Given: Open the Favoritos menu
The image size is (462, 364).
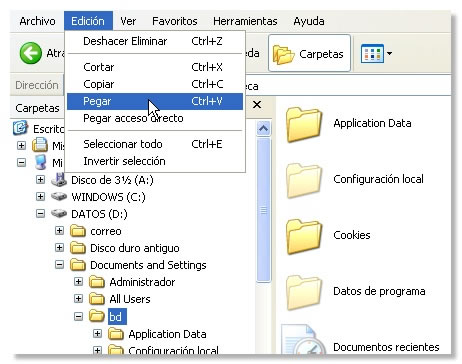Looking at the screenshot, I should (x=175, y=21).
